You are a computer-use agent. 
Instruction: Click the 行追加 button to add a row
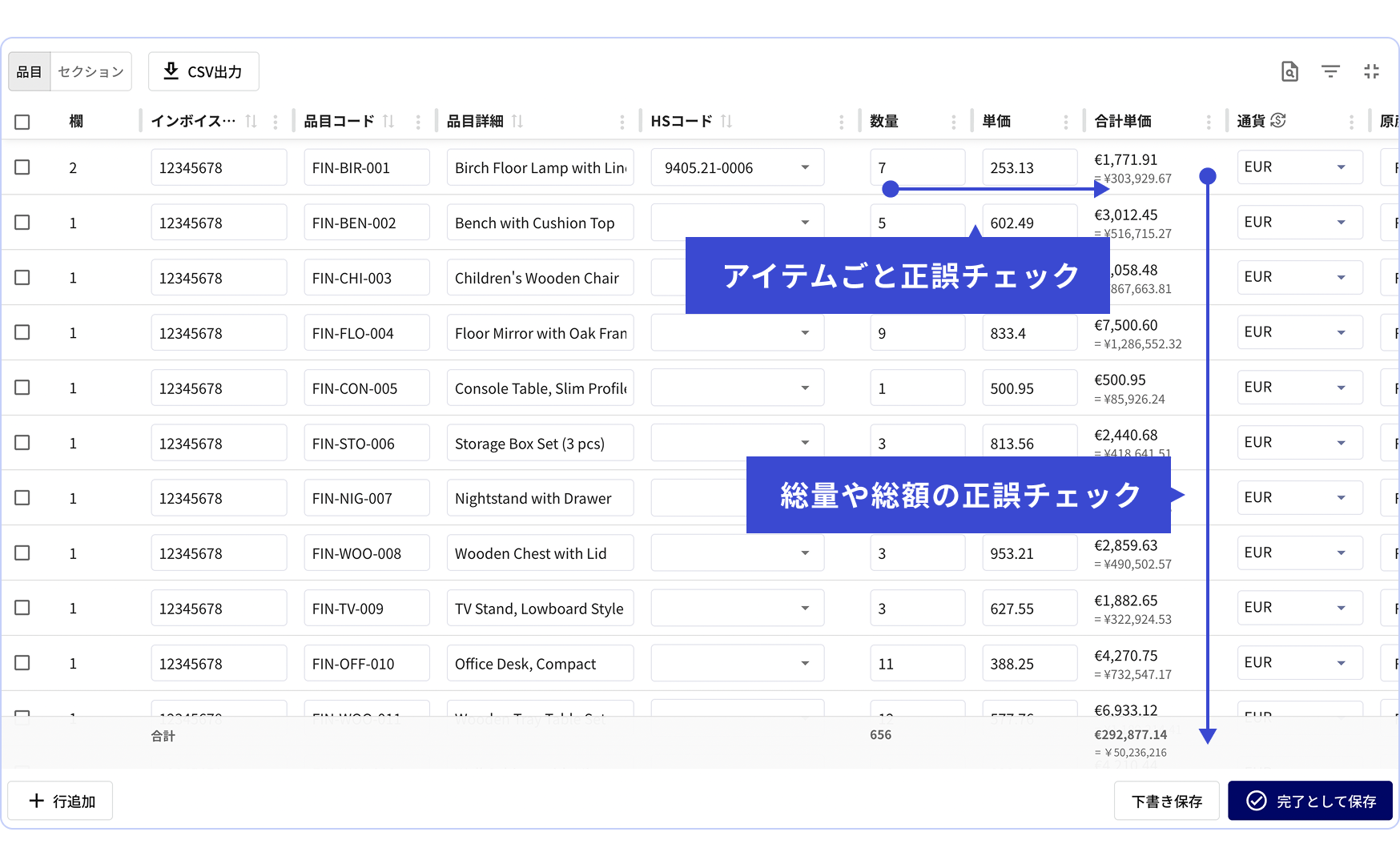point(60,801)
